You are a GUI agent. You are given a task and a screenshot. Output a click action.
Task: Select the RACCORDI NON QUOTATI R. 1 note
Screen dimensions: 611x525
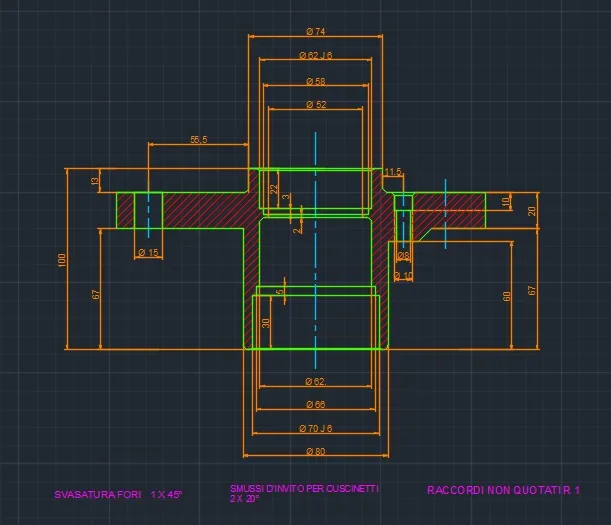click(x=503, y=490)
